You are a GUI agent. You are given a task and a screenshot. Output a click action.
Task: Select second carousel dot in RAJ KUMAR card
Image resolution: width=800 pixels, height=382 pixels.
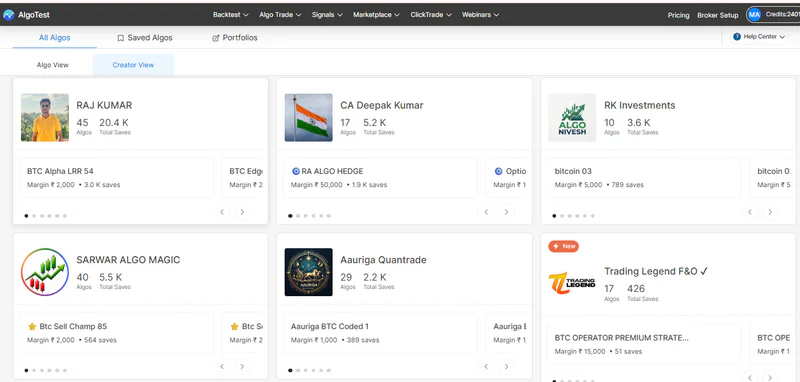34,216
